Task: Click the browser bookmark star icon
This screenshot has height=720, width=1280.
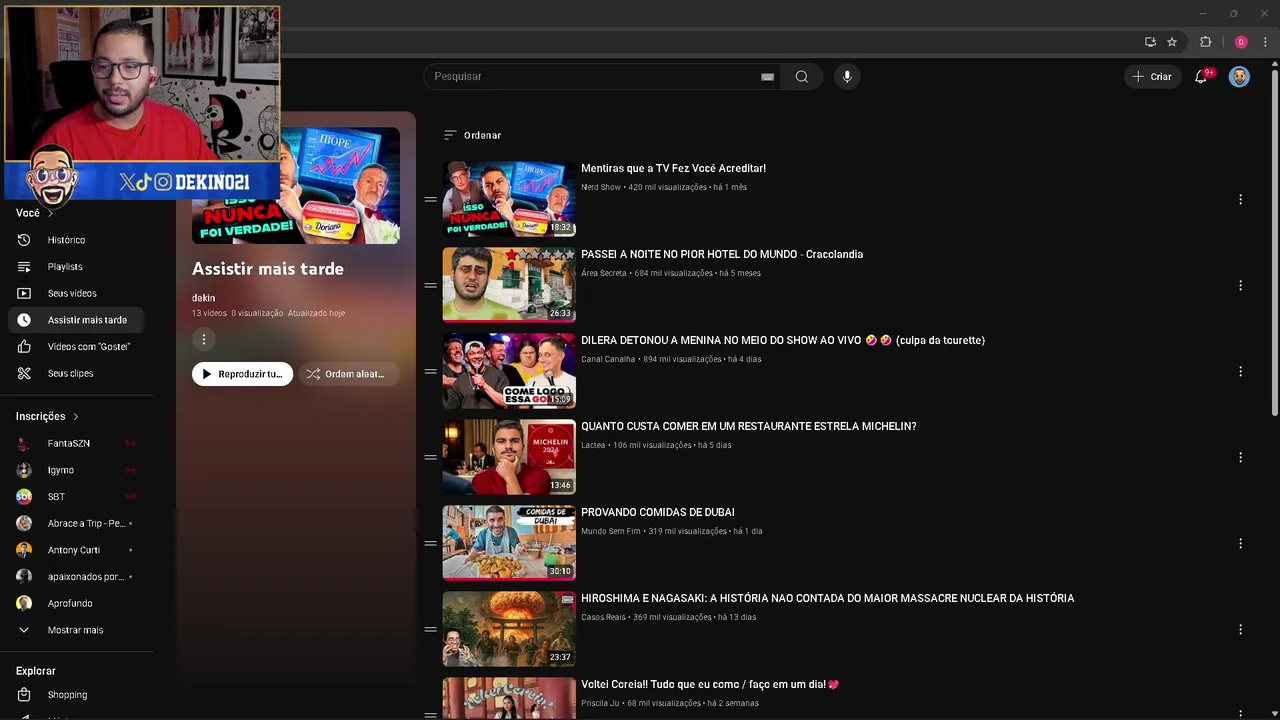Action: coord(1172,42)
